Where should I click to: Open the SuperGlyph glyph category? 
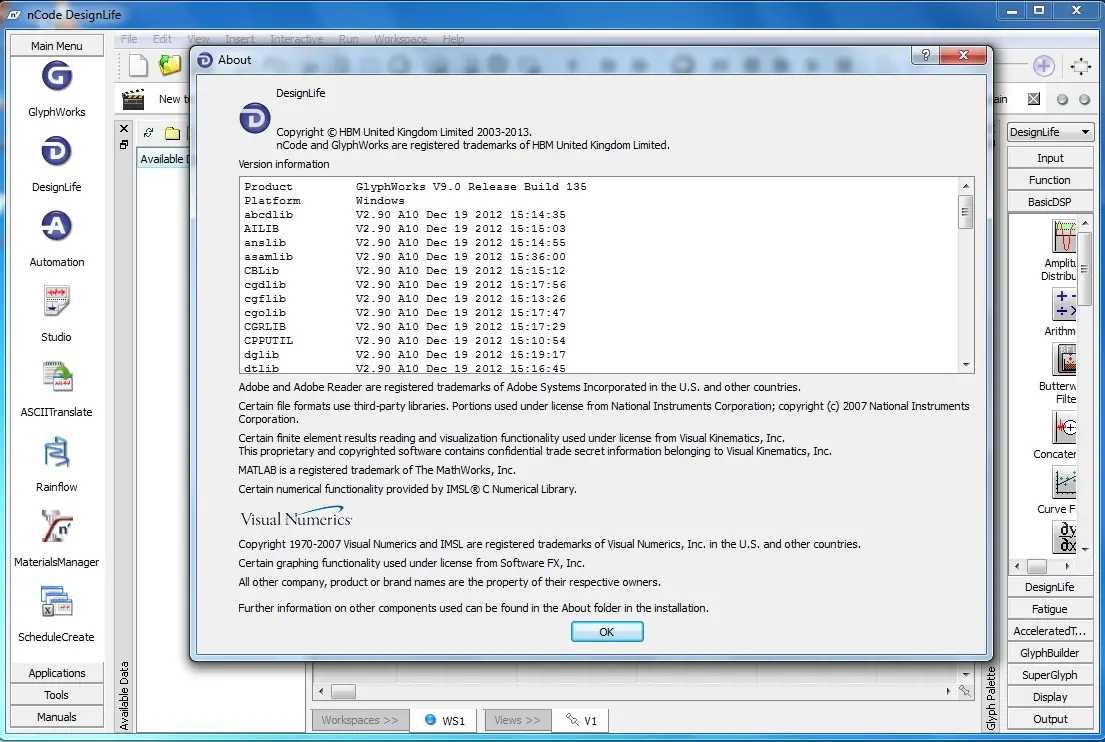click(1050, 674)
